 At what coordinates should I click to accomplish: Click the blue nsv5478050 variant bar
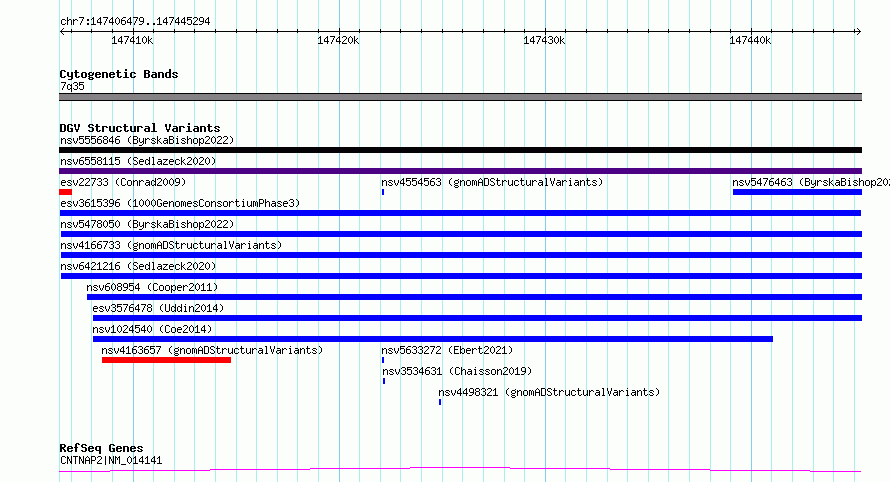coord(461,234)
